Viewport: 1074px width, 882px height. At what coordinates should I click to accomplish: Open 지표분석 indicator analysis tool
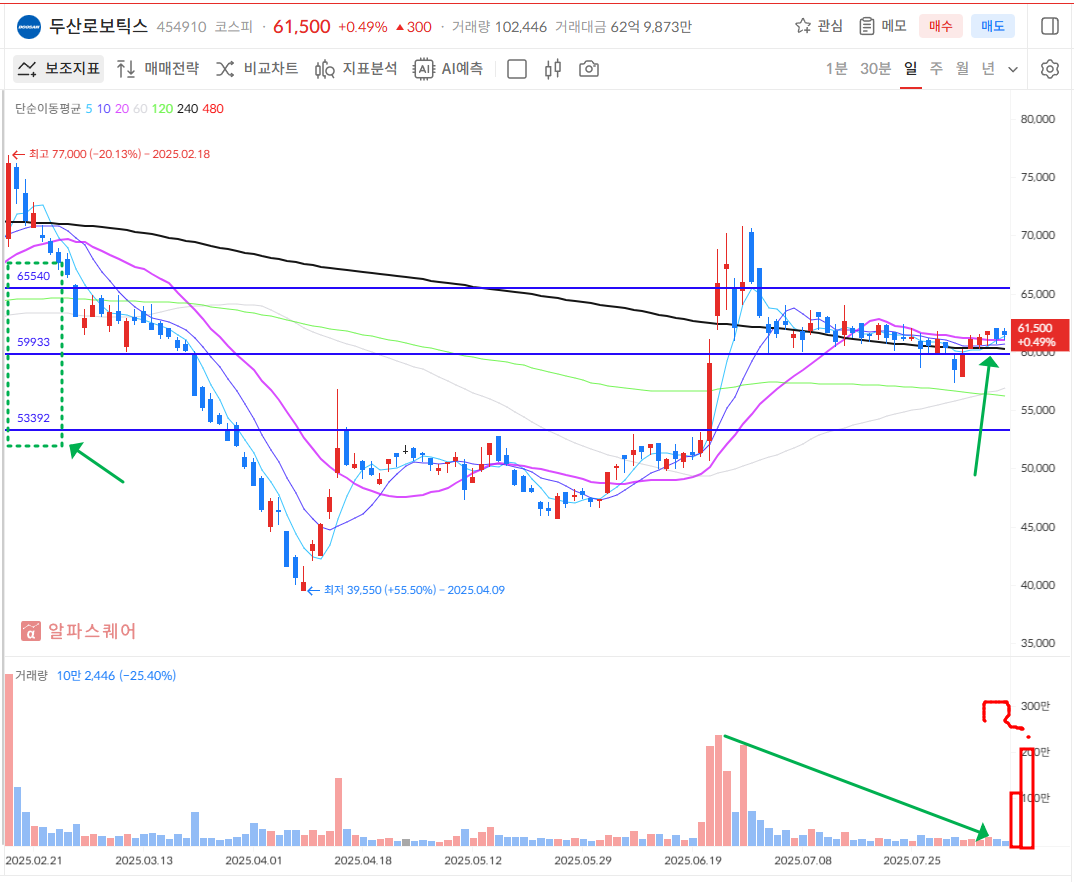pos(355,68)
